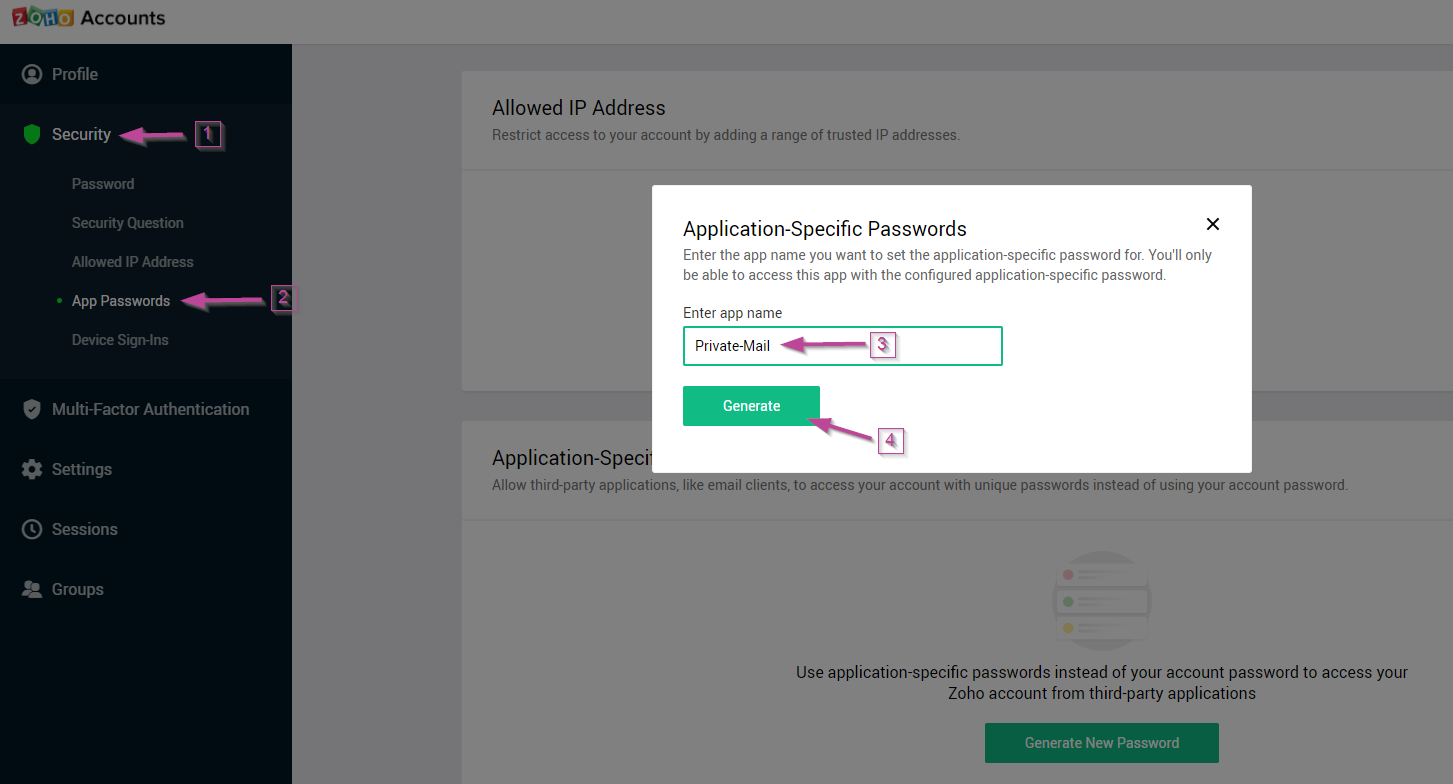Screen dimensions: 1453x784
Task: Click the Settings gear icon
Action: coord(32,469)
